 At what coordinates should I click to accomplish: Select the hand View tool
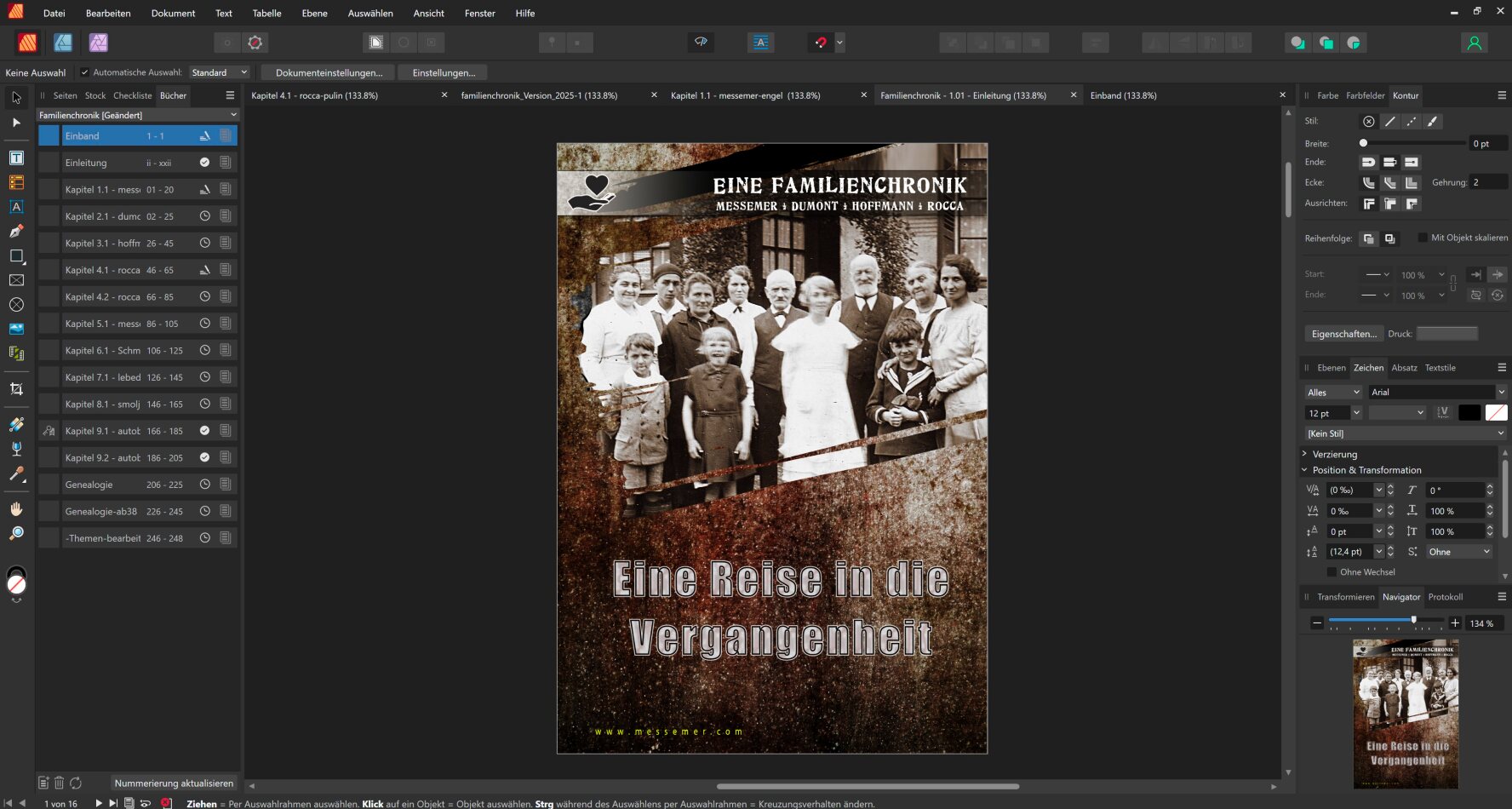tap(16, 509)
